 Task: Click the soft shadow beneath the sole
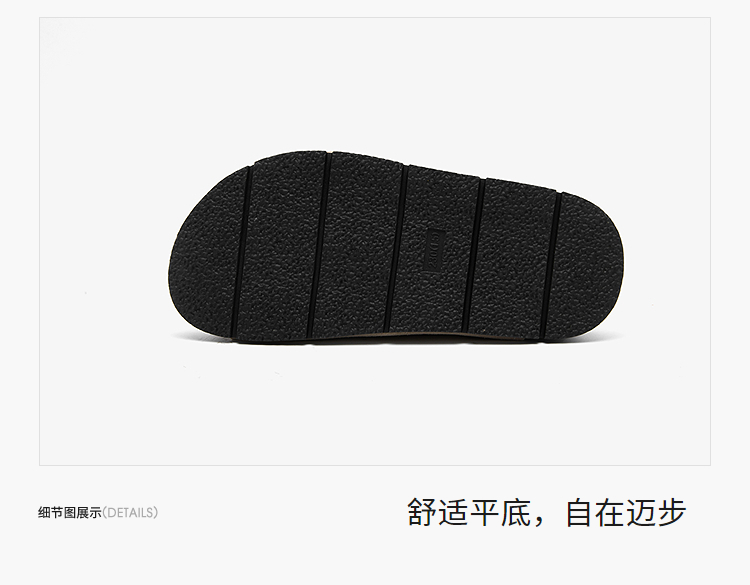click(x=397, y=348)
